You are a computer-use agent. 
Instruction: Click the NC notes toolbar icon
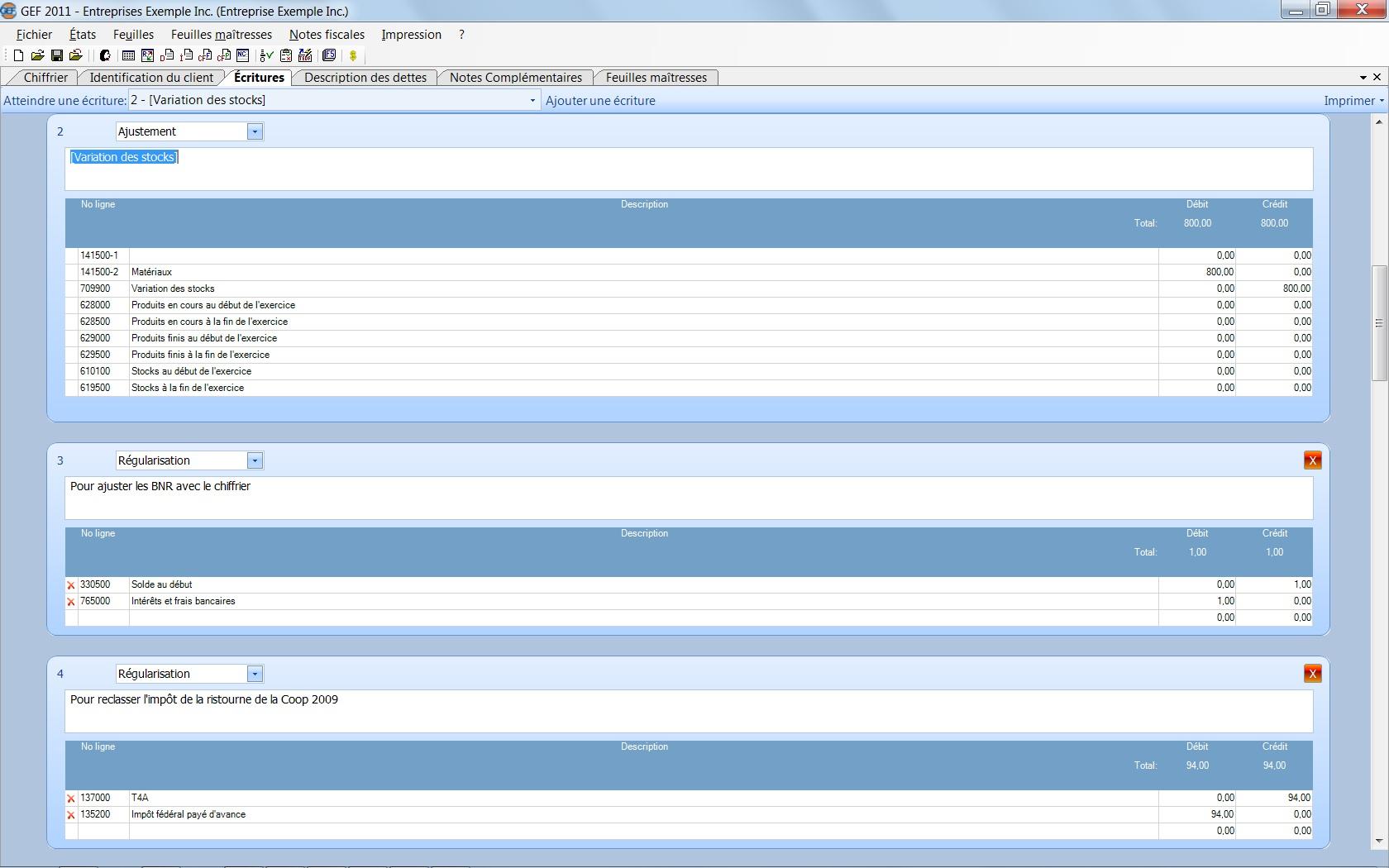pos(242,55)
